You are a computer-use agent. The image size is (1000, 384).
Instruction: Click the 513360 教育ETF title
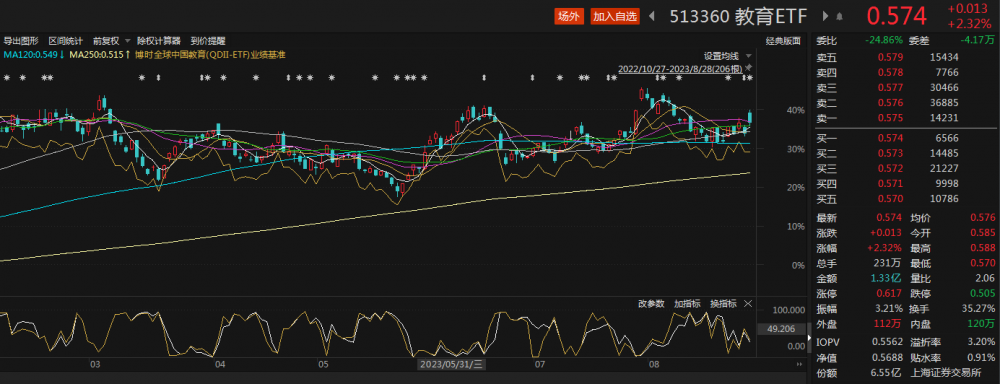(x=739, y=17)
